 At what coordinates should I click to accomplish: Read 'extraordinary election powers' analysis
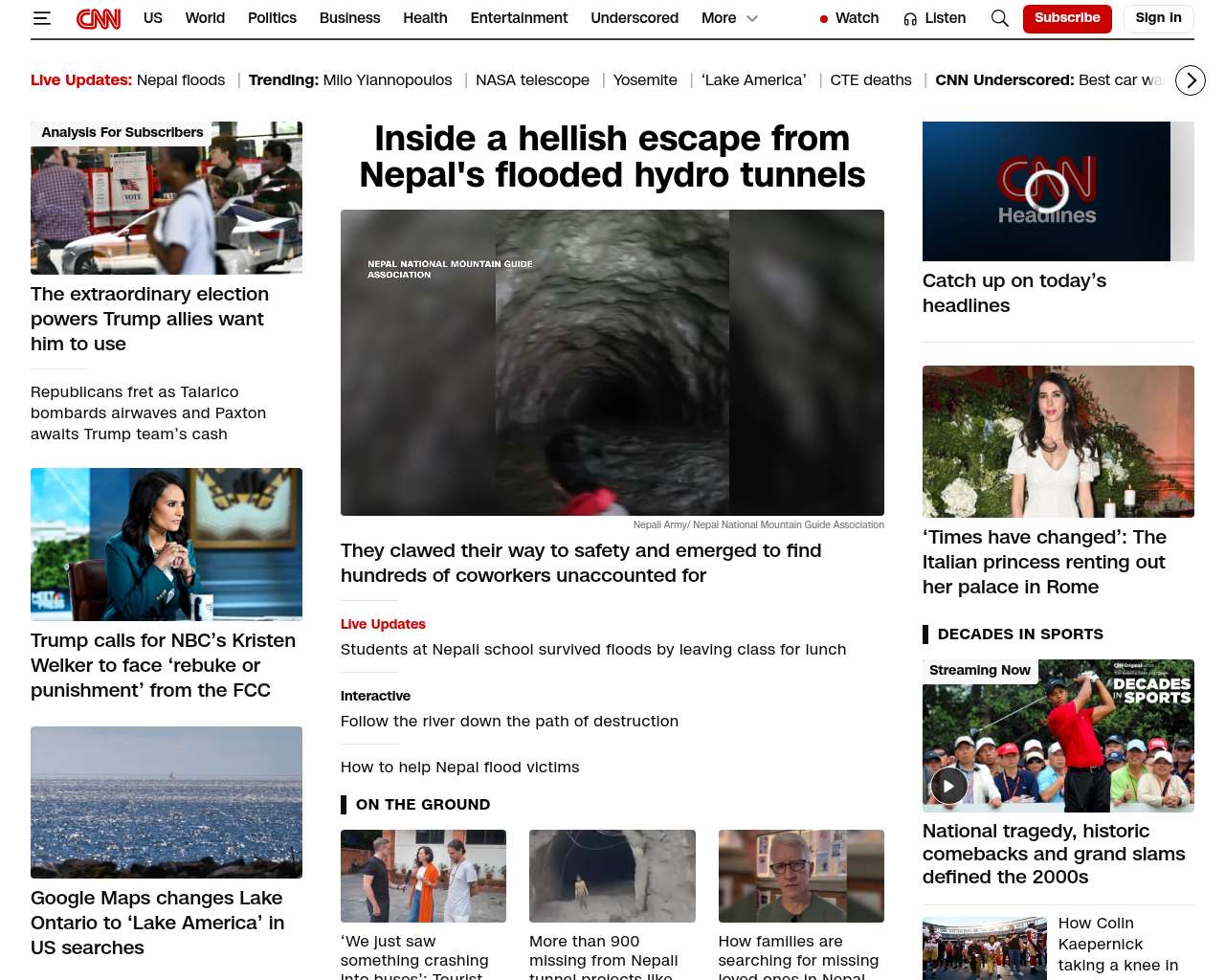[x=149, y=319]
